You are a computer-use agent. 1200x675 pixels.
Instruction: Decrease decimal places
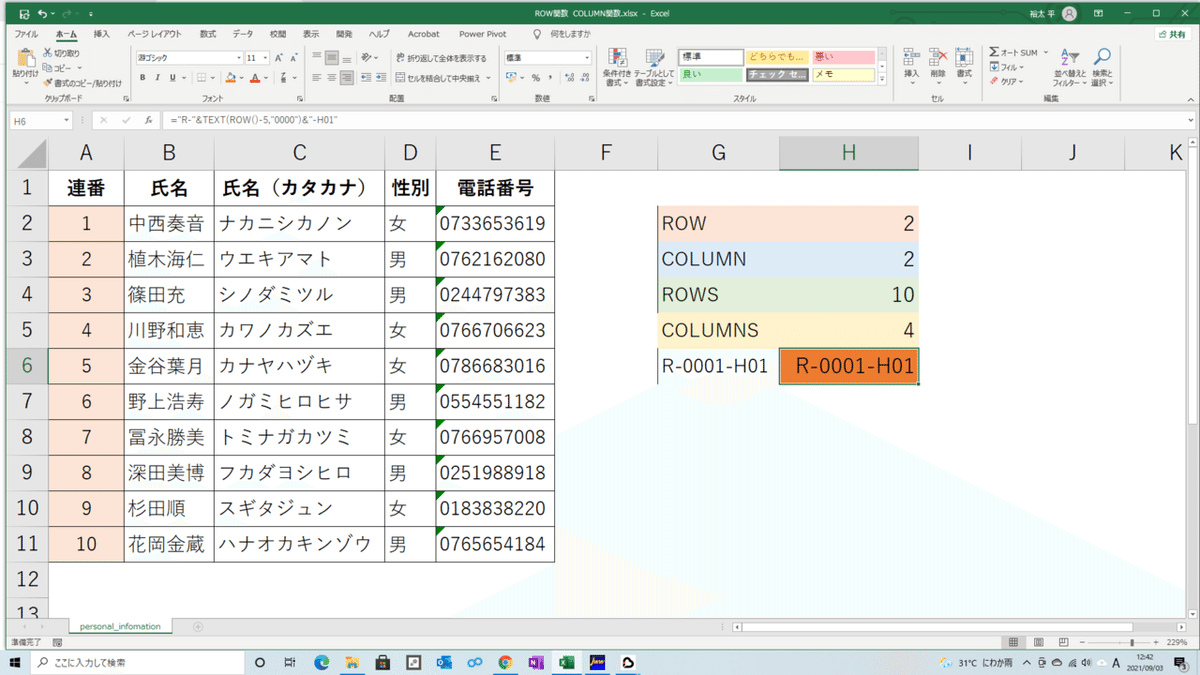[x=584, y=77]
